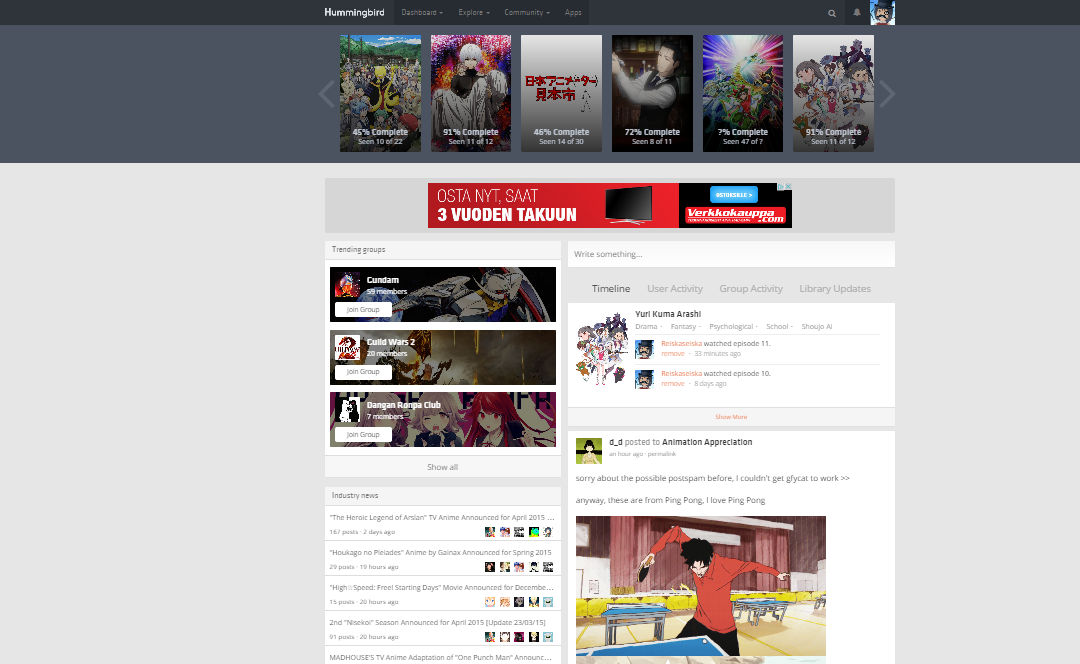
Task: Click the search magnifier icon in navbar
Action: [832, 13]
